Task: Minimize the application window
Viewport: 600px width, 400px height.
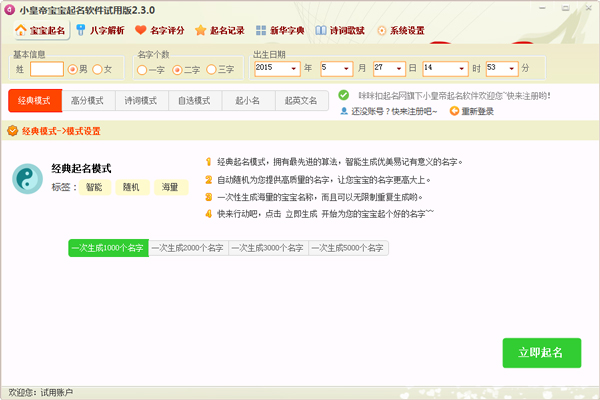Action: point(542,8)
